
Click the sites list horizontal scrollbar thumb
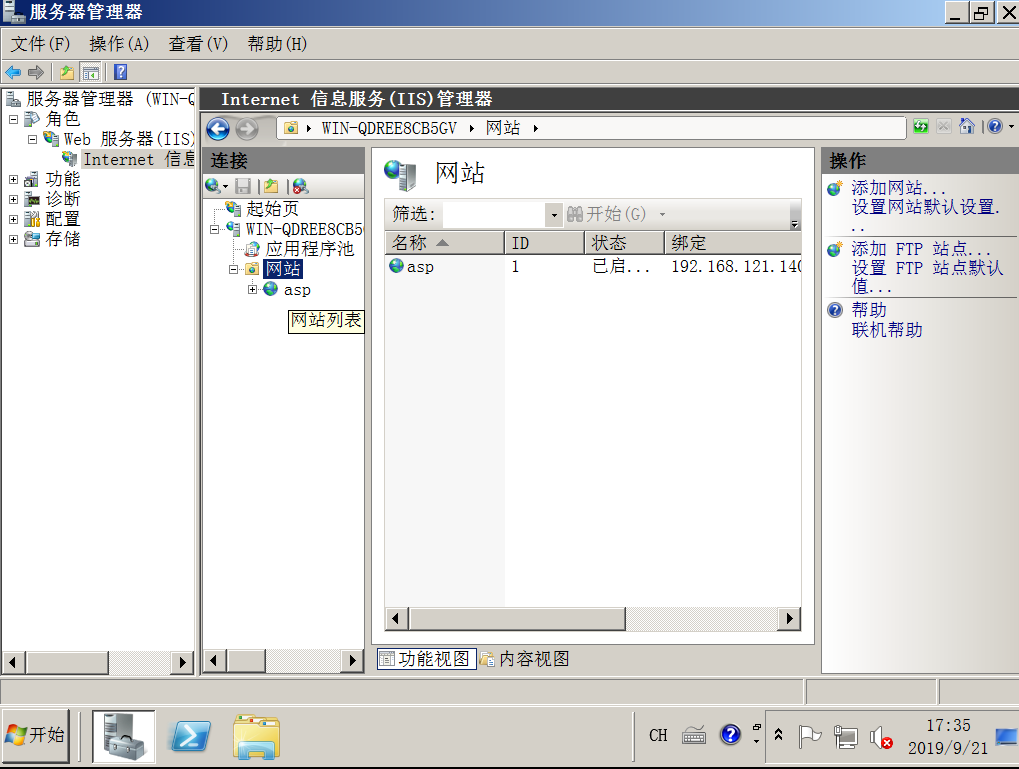click(x=517, y=619)
